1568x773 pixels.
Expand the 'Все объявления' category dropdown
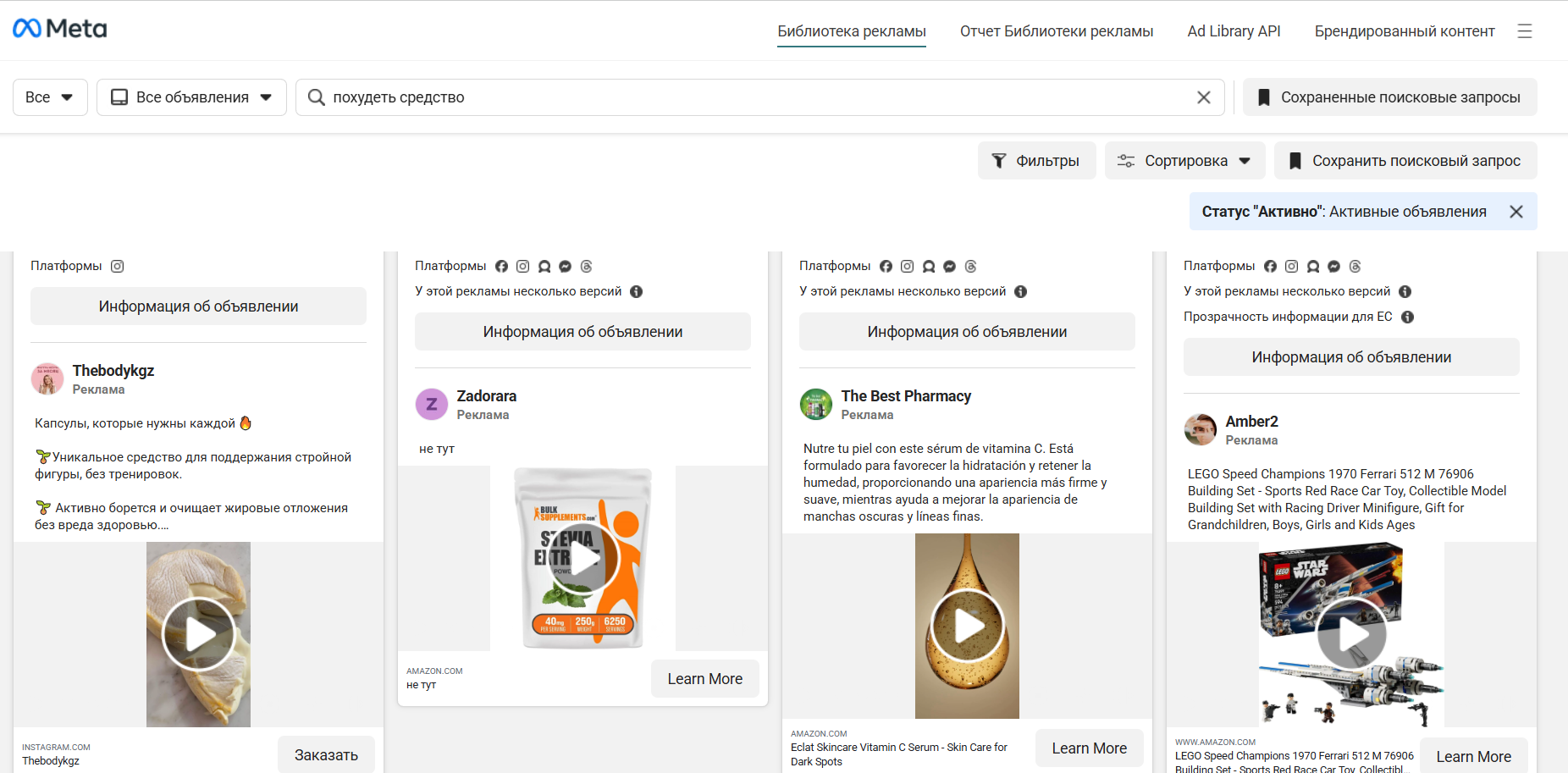(191, 97)
